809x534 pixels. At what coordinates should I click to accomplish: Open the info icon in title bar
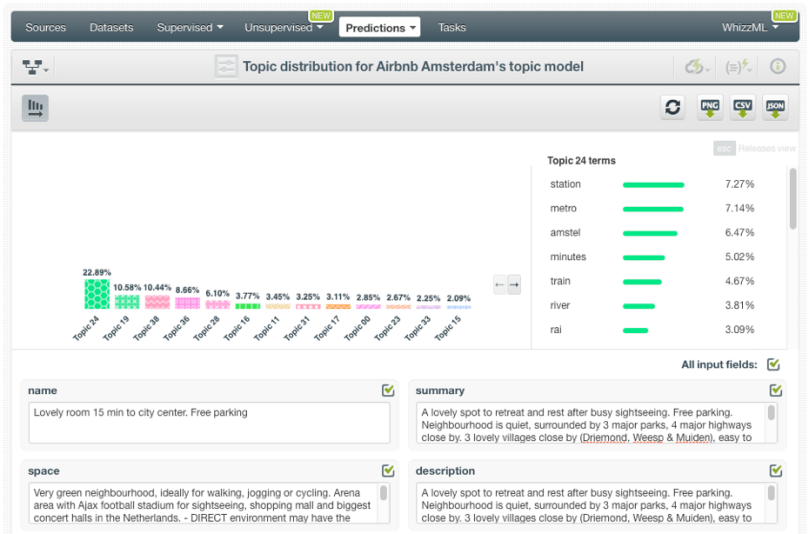776,67
